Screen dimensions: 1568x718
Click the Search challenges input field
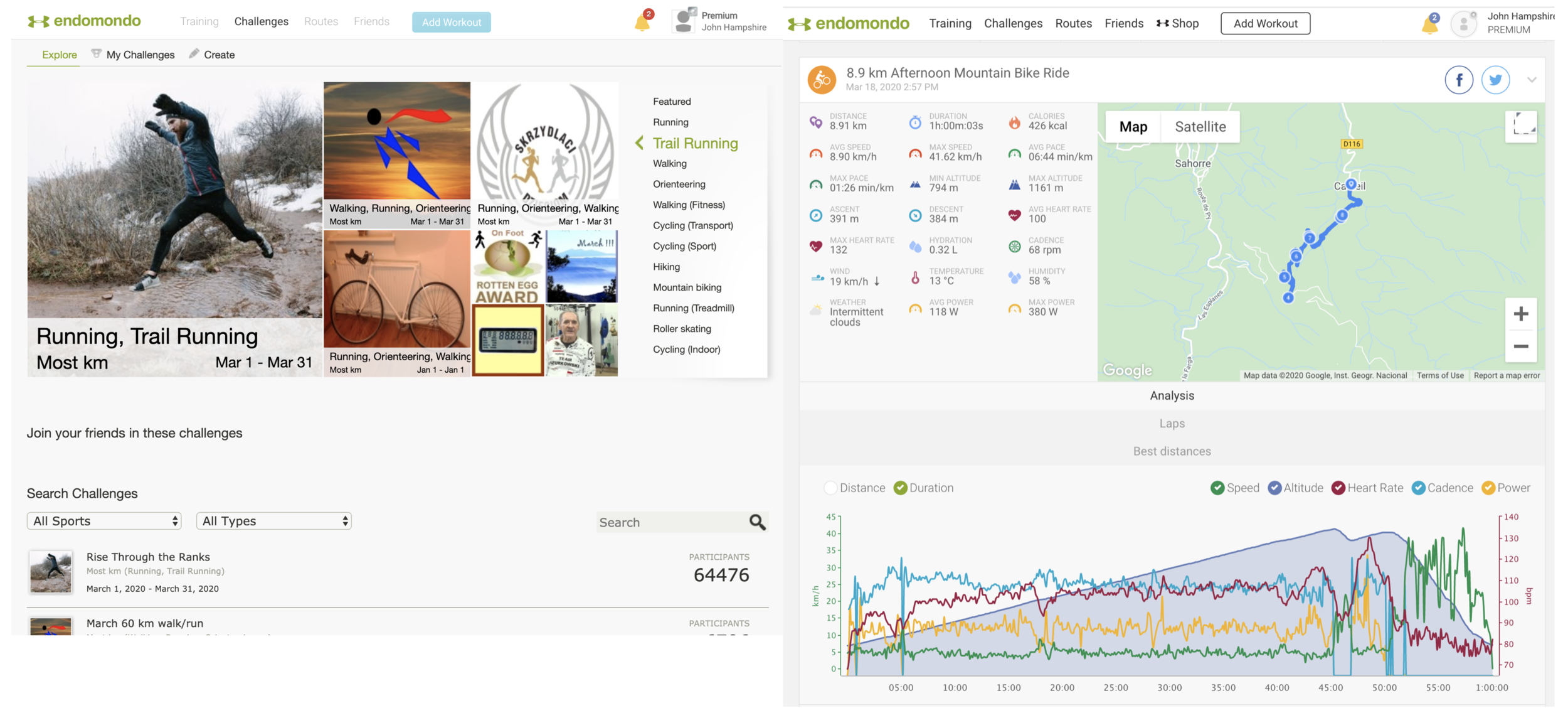pyautogui.click(x=671, y=522)
